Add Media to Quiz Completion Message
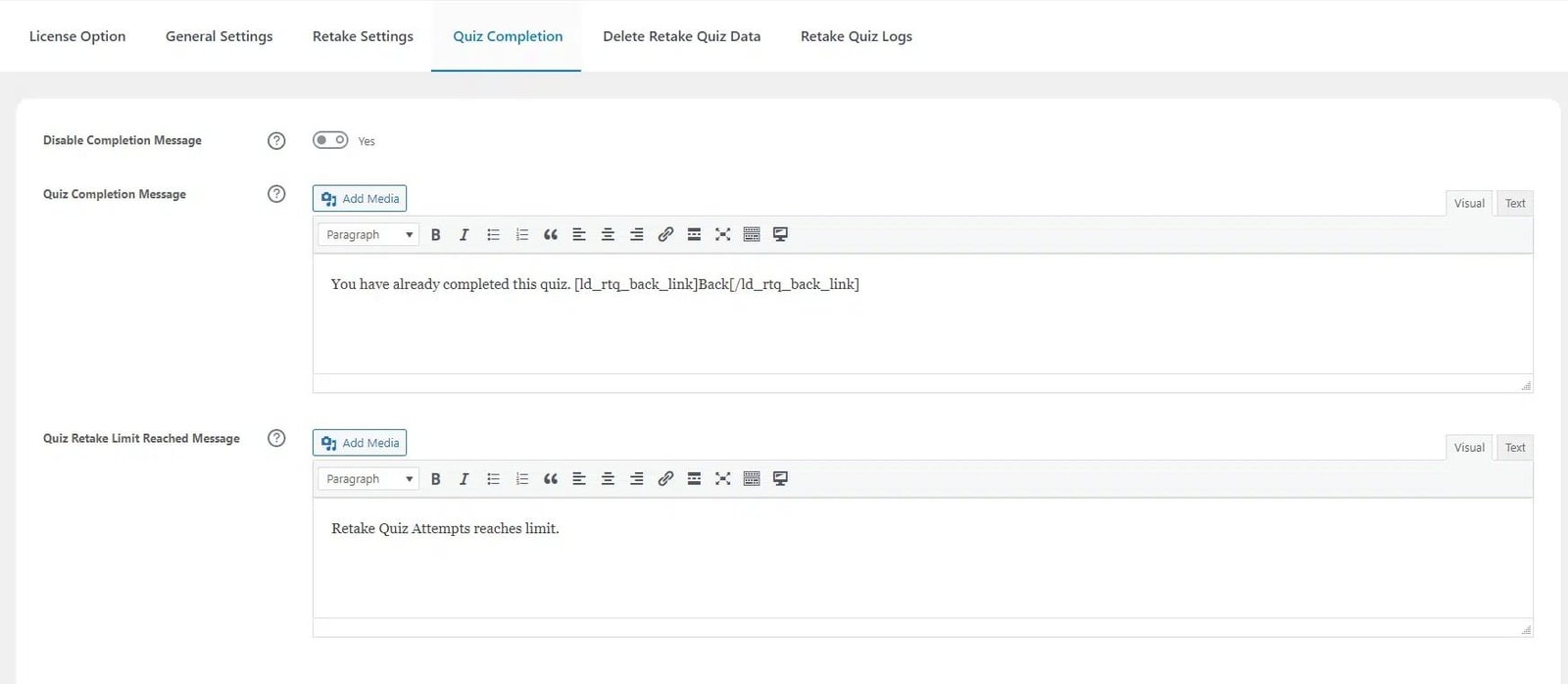Screen dimensions: 1568x684 pyautogui.click(x=360, y=198)
